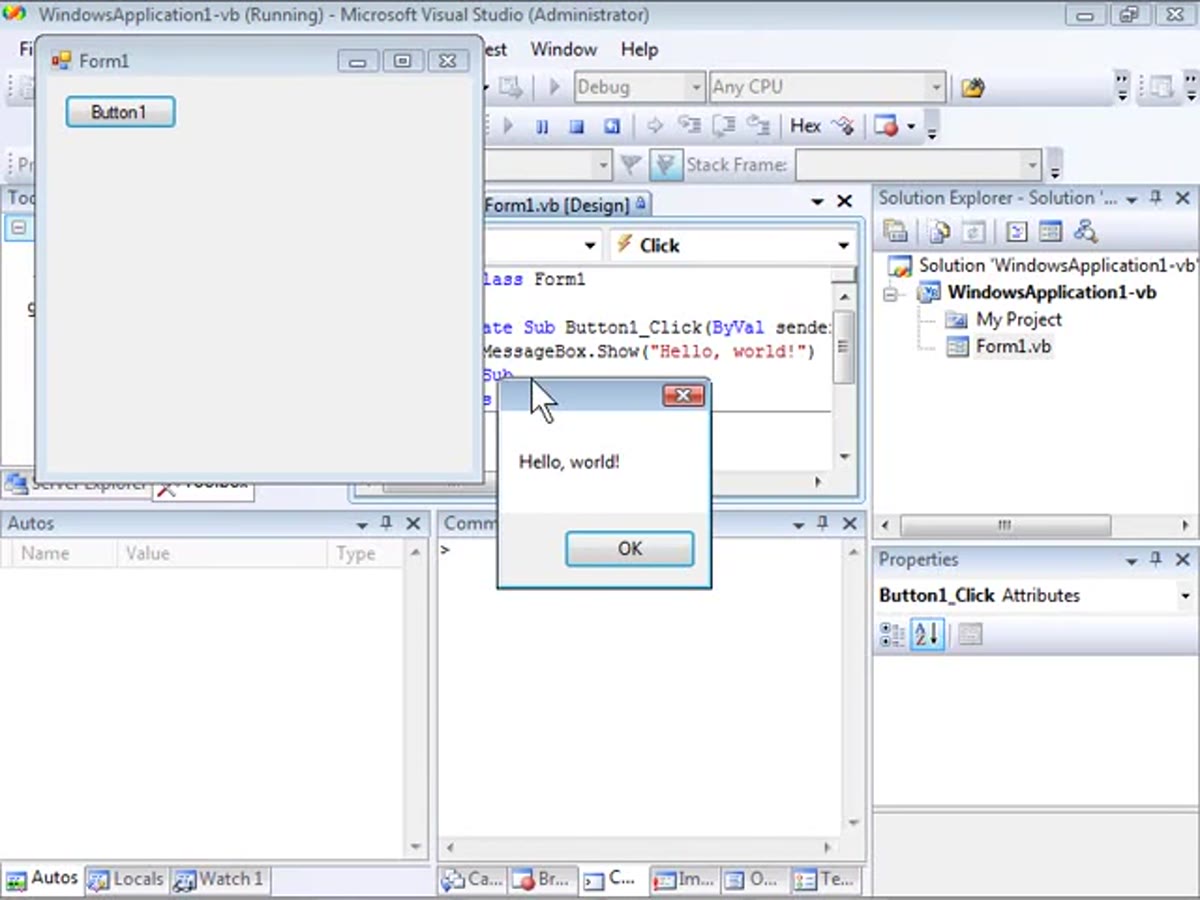Screen dimensions: 1200x900
Task: Click the Continue debugging play icon
Action: pyautogui.click(x=508, y=126)
